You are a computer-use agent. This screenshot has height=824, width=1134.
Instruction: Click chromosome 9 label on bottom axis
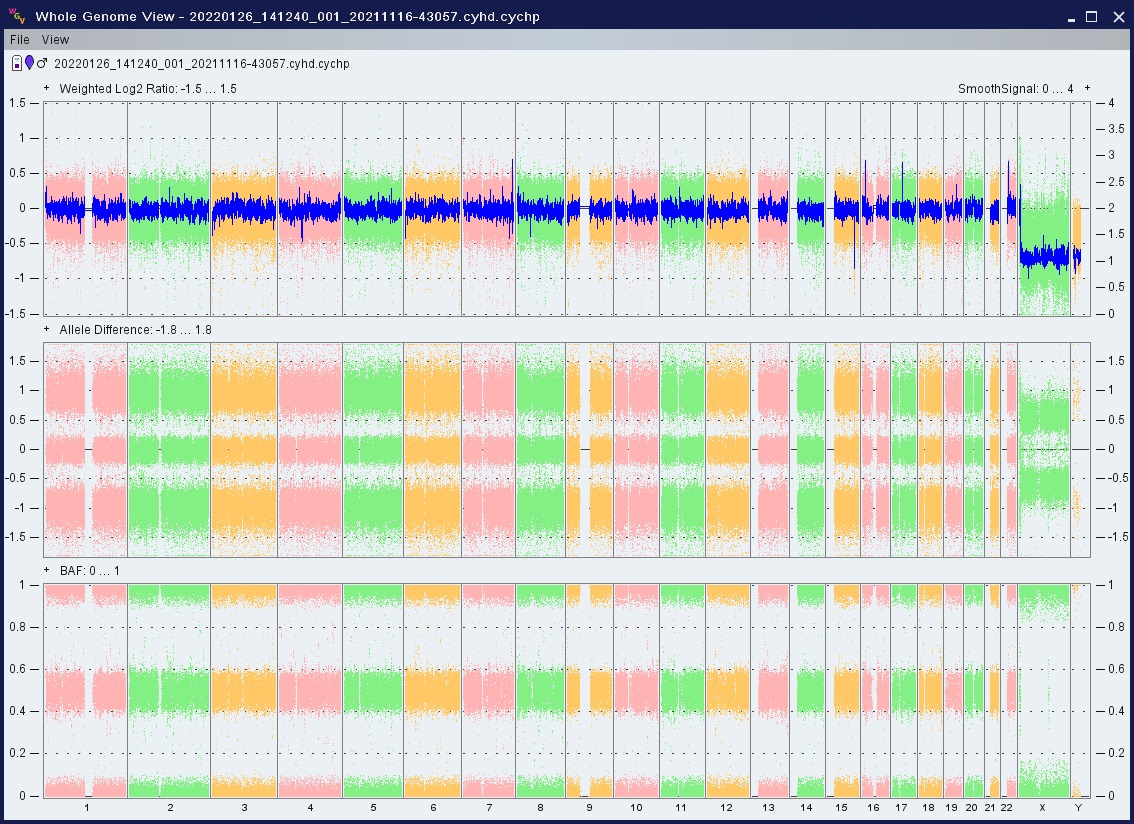(x=589, y=807)
